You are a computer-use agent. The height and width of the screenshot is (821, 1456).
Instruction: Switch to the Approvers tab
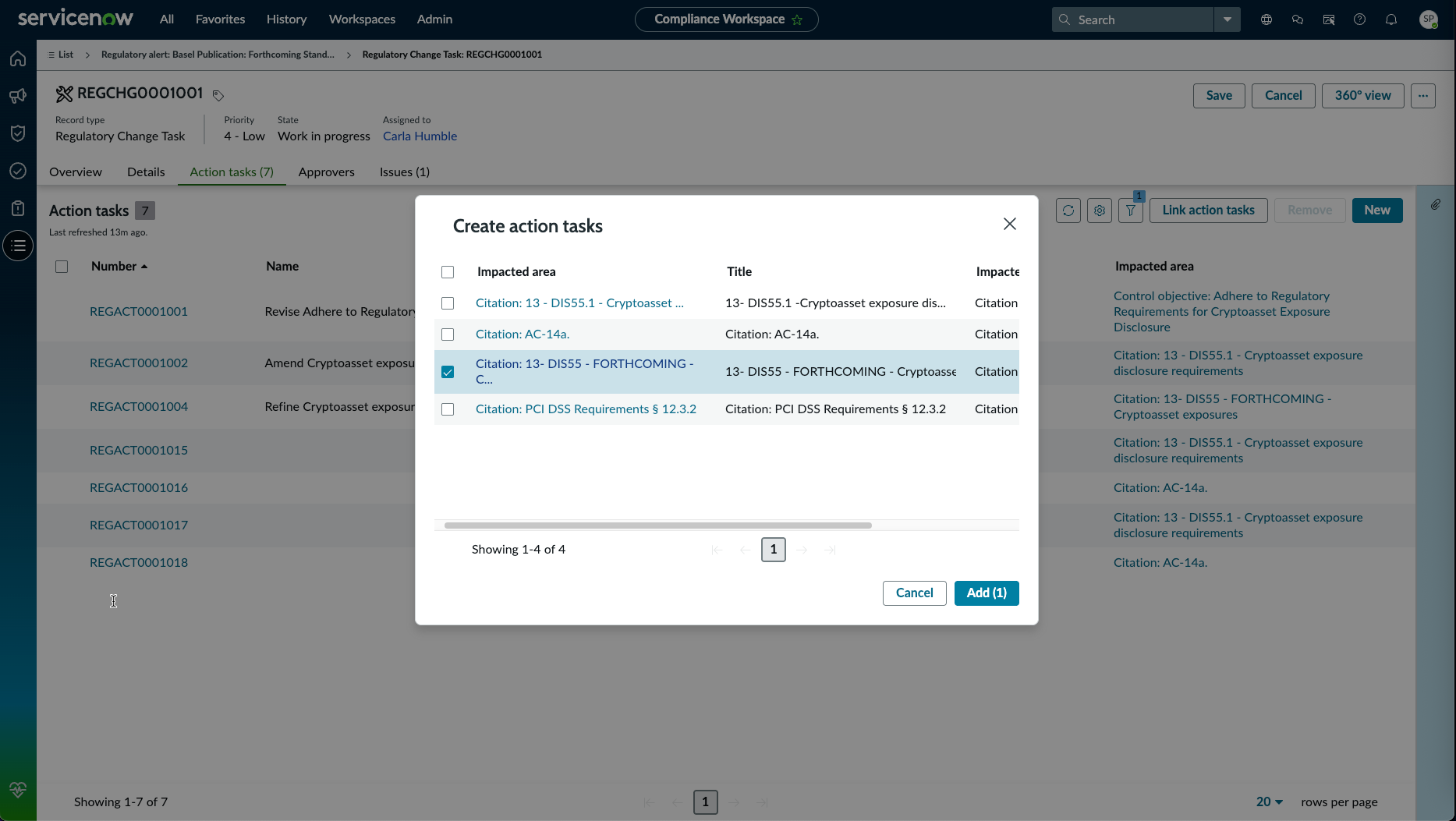coord(326,172)
